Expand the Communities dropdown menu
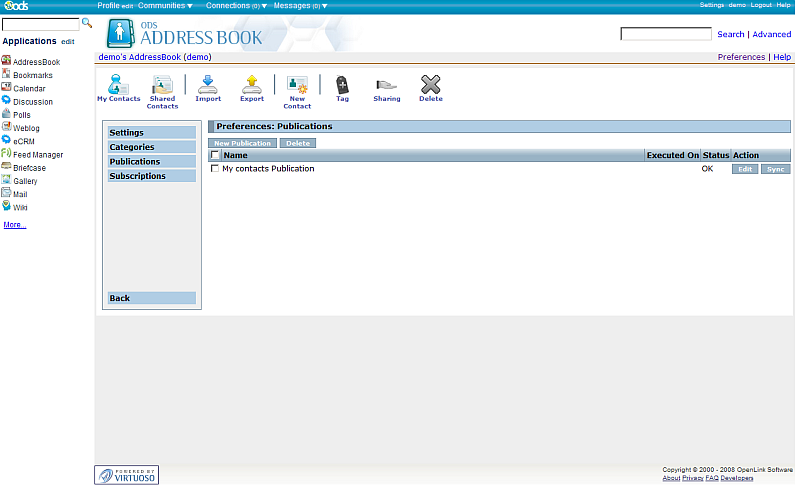Image resolution: width=800 pixels, height=497 pixels. pyautogui.click(x=165, y=6)
